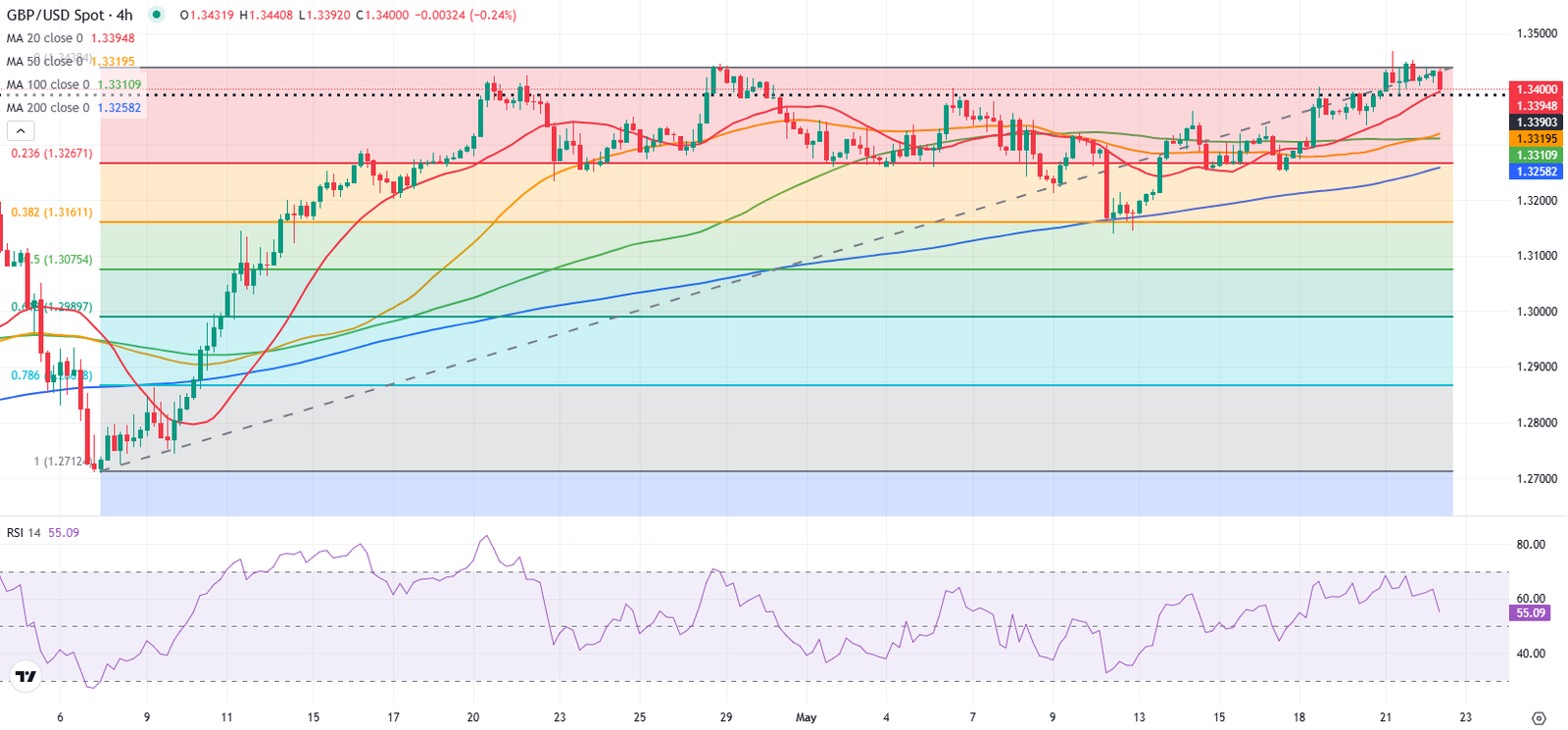Click the black 1.33903 price label

(x=1538, y=122)
